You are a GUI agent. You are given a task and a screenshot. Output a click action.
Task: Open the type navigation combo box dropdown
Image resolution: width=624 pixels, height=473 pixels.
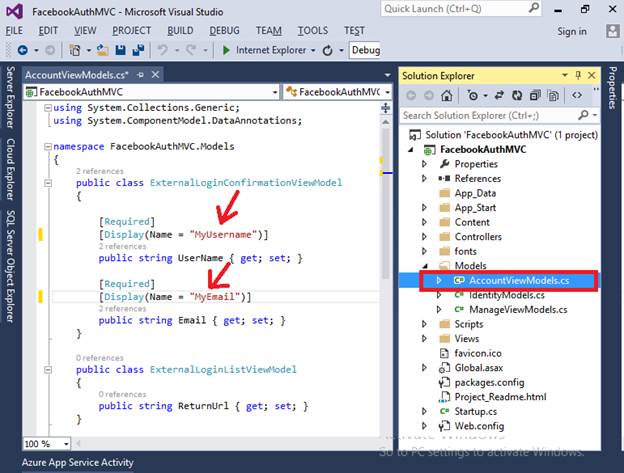pos(387,92)
